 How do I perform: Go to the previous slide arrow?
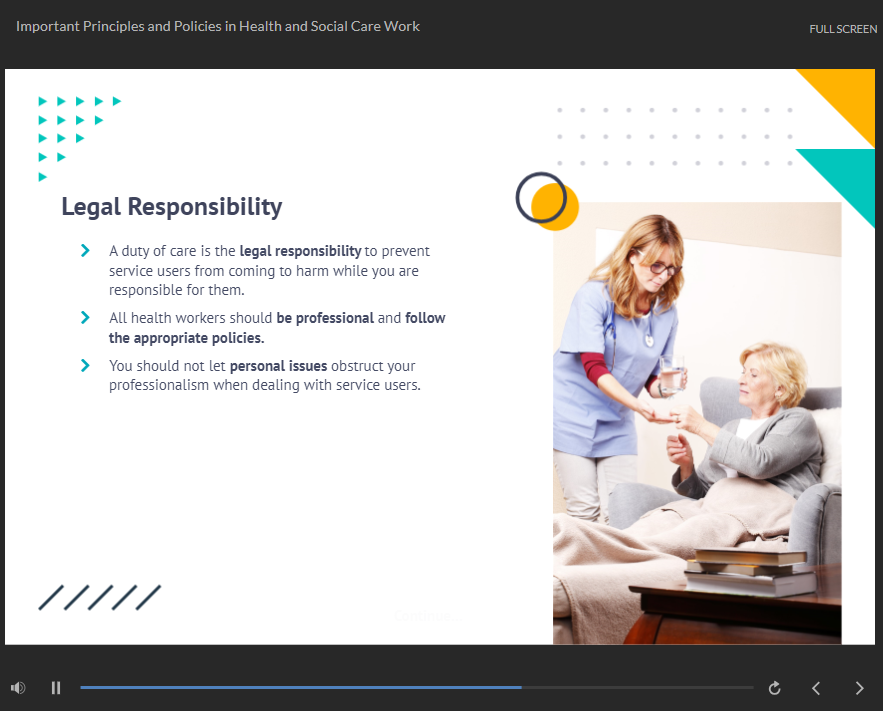click(x=816, y=688)
